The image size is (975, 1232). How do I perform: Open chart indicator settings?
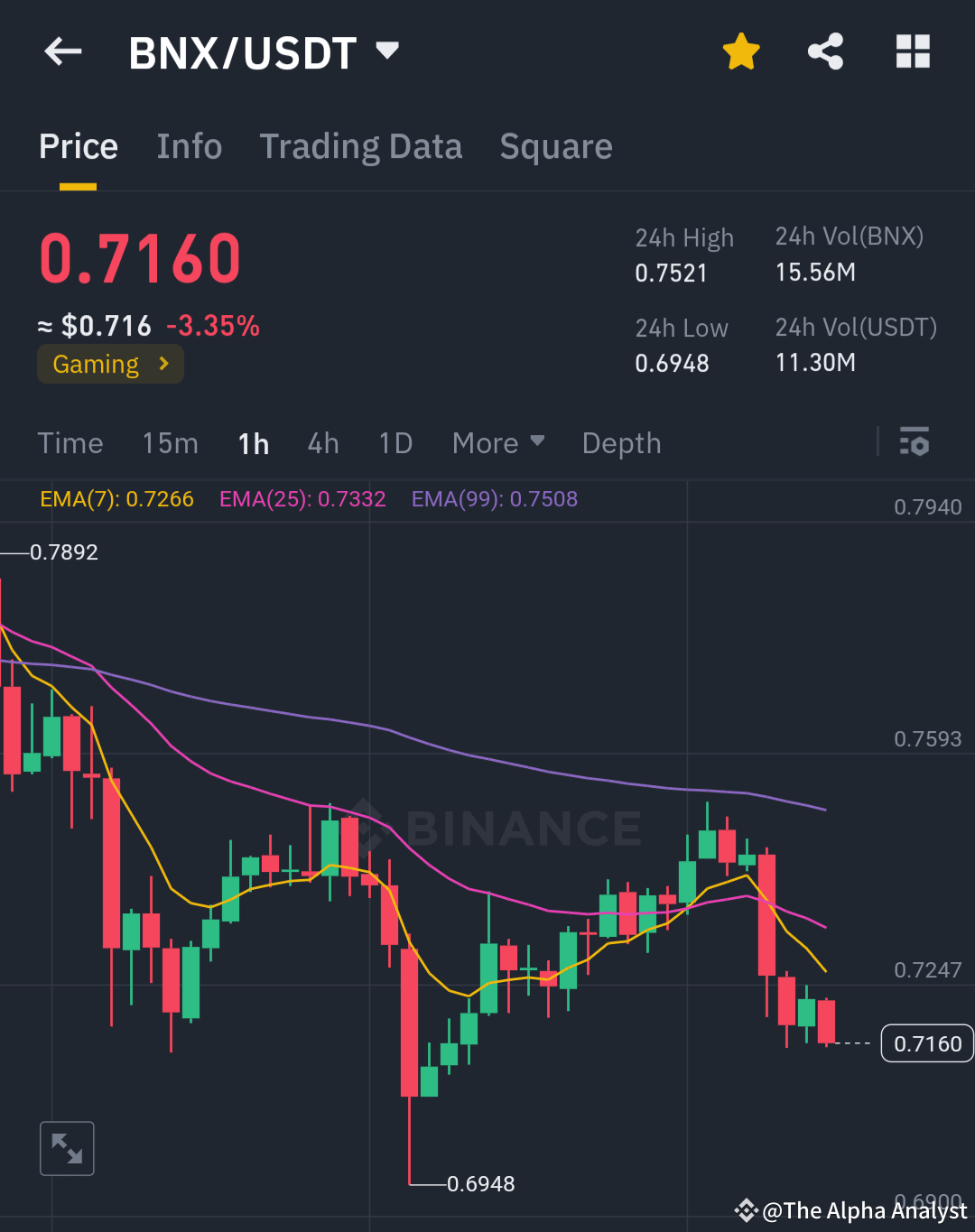[915, 442]
